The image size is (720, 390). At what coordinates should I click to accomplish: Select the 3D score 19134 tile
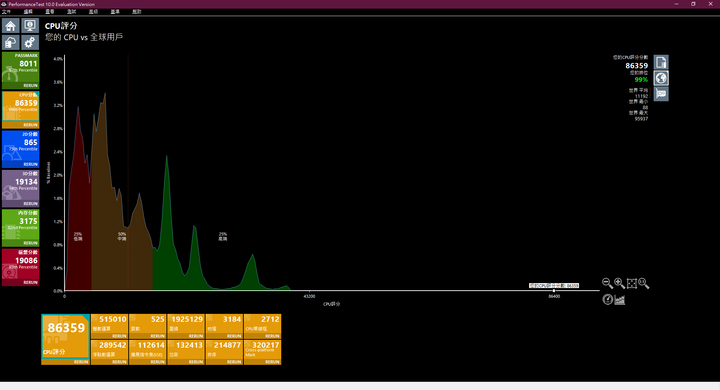pos(21,188)
